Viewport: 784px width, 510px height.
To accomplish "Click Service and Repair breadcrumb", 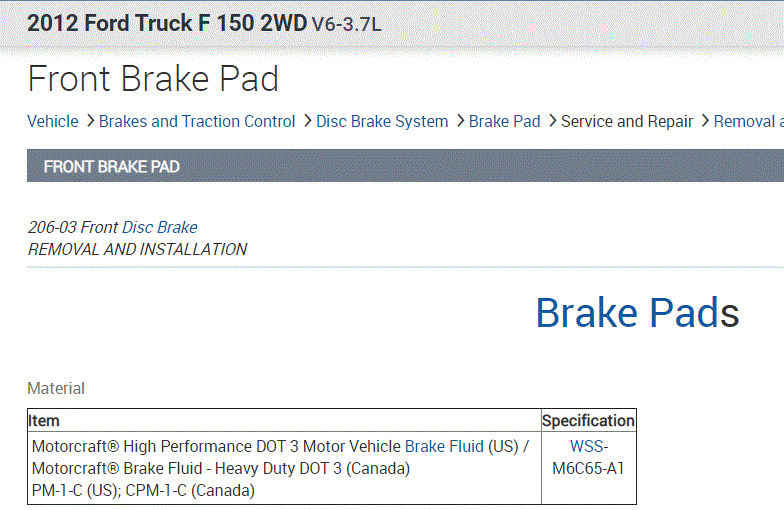I will tap(627, 121).
